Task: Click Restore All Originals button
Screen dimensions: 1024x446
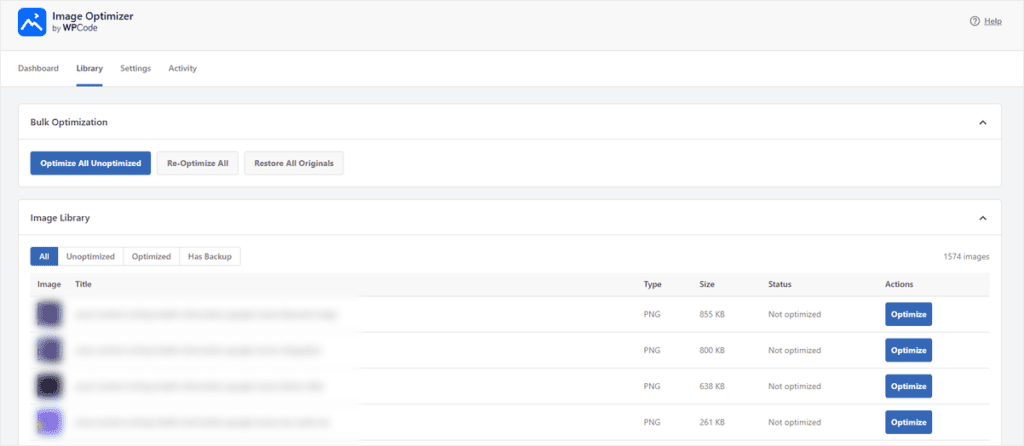Action: coord(294,163)
